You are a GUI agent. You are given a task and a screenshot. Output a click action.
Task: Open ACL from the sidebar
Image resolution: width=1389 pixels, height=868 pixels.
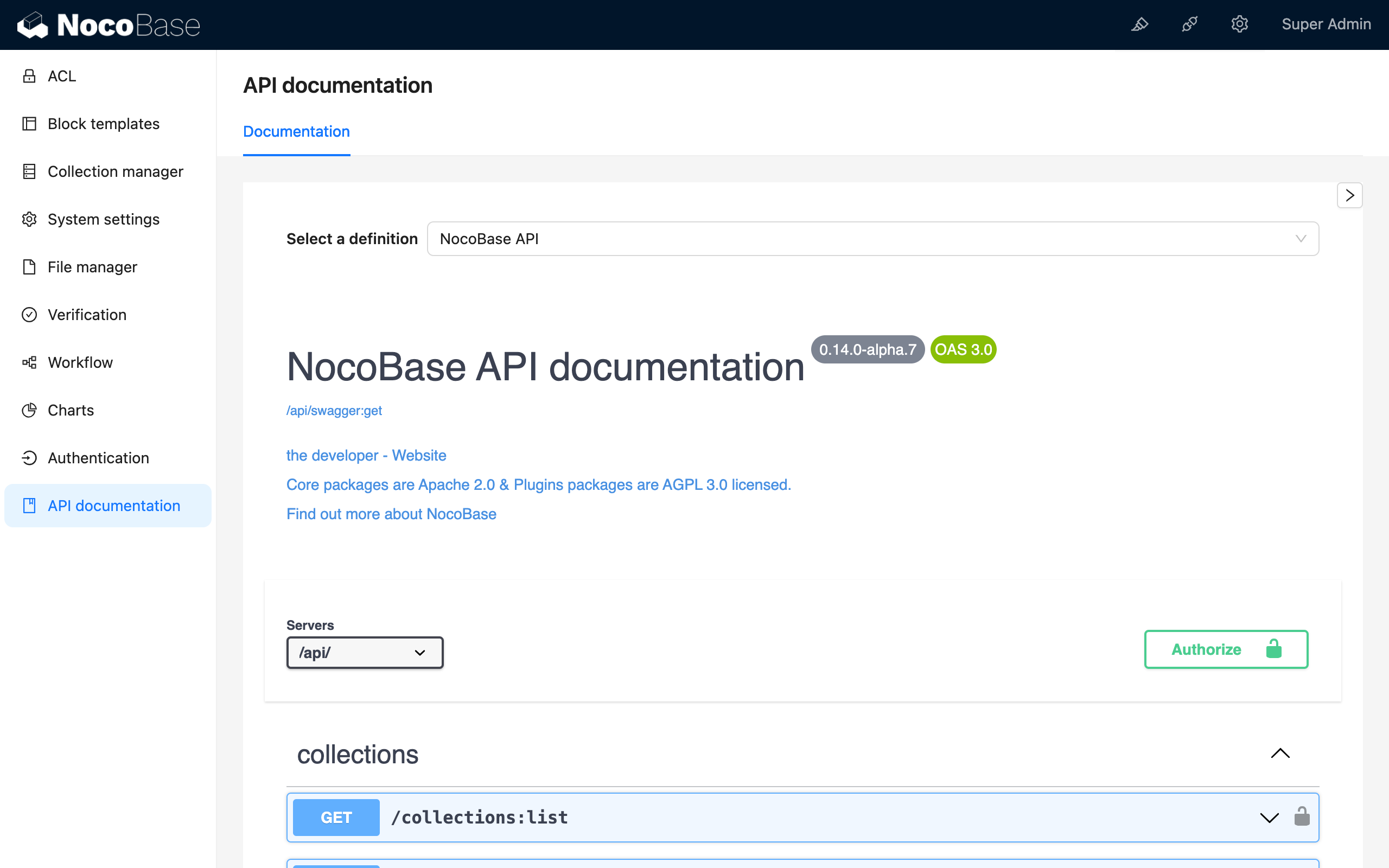point(62,76)
